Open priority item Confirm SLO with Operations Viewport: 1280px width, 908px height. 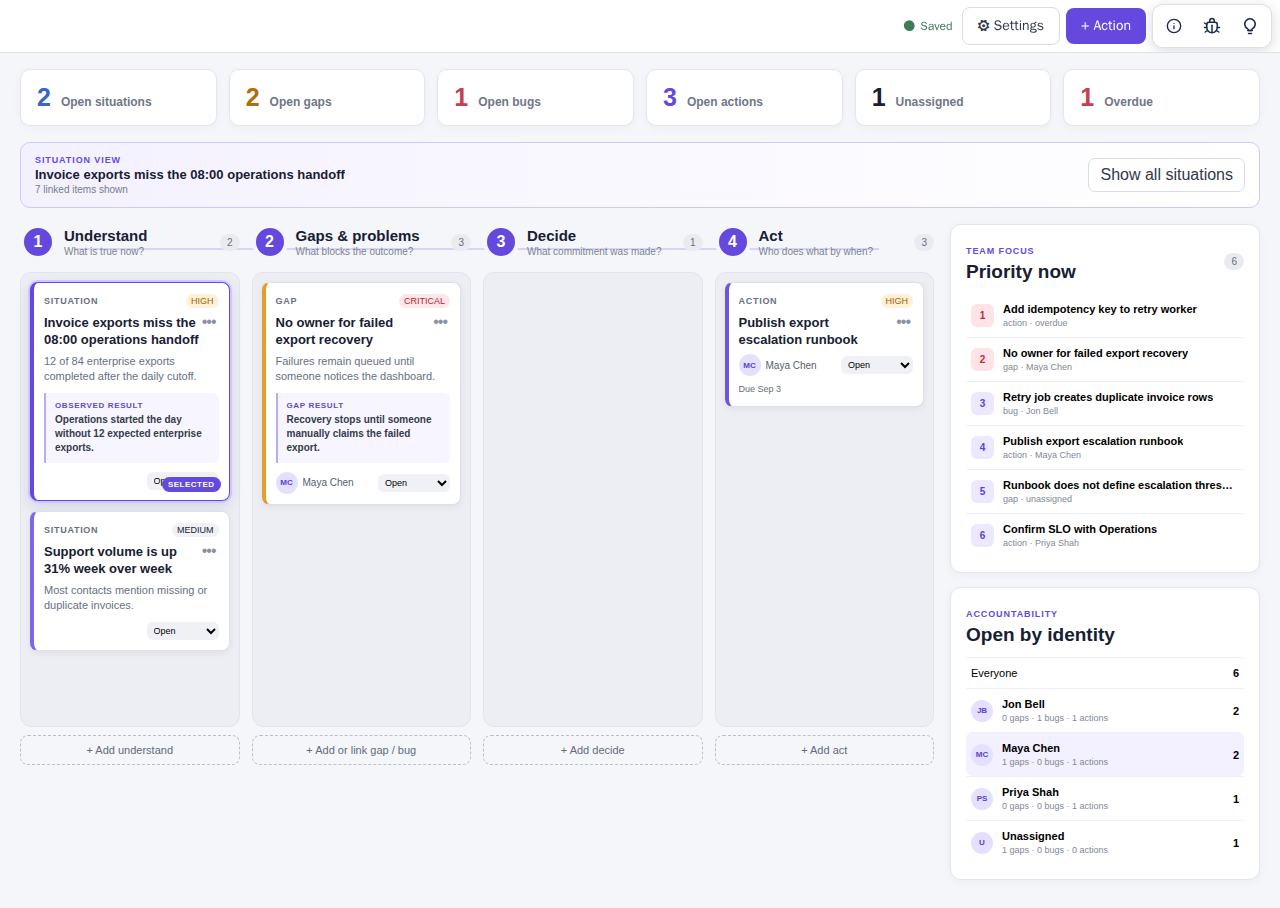1105,536
